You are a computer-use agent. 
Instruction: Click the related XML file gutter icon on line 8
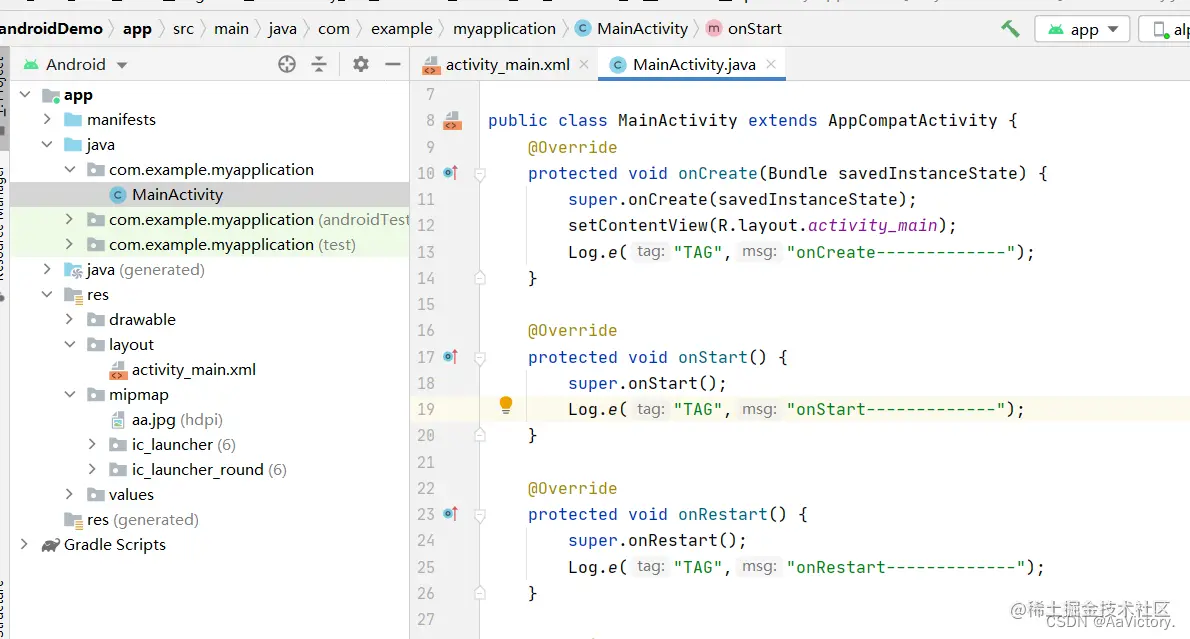click(x=452, y=121)
